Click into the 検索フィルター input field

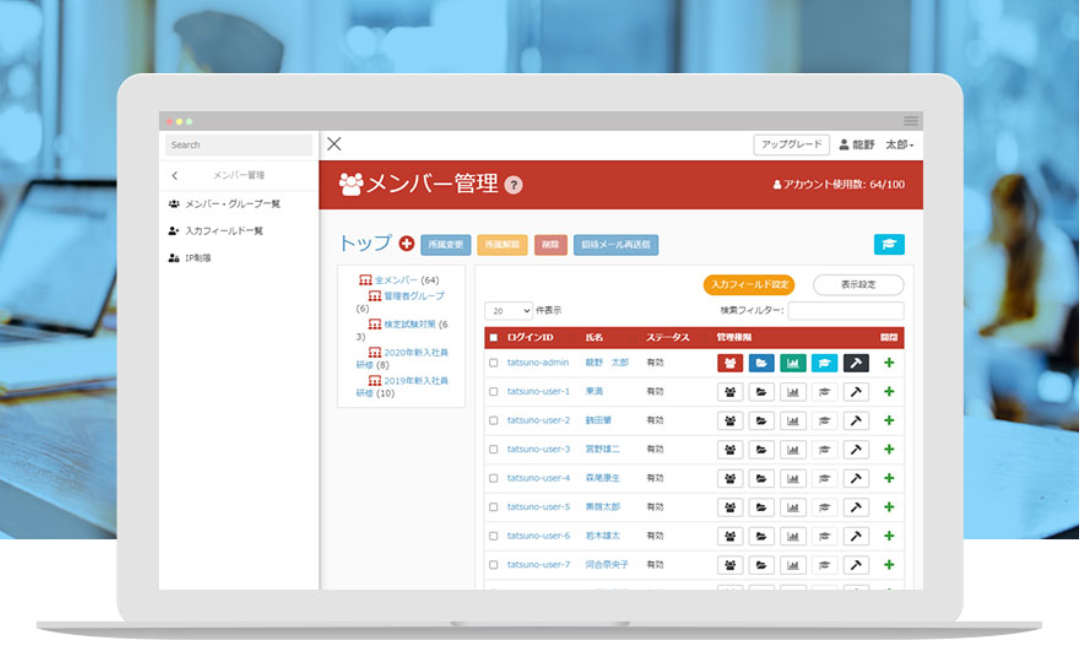pyautogui.click(x=845, y=311)
